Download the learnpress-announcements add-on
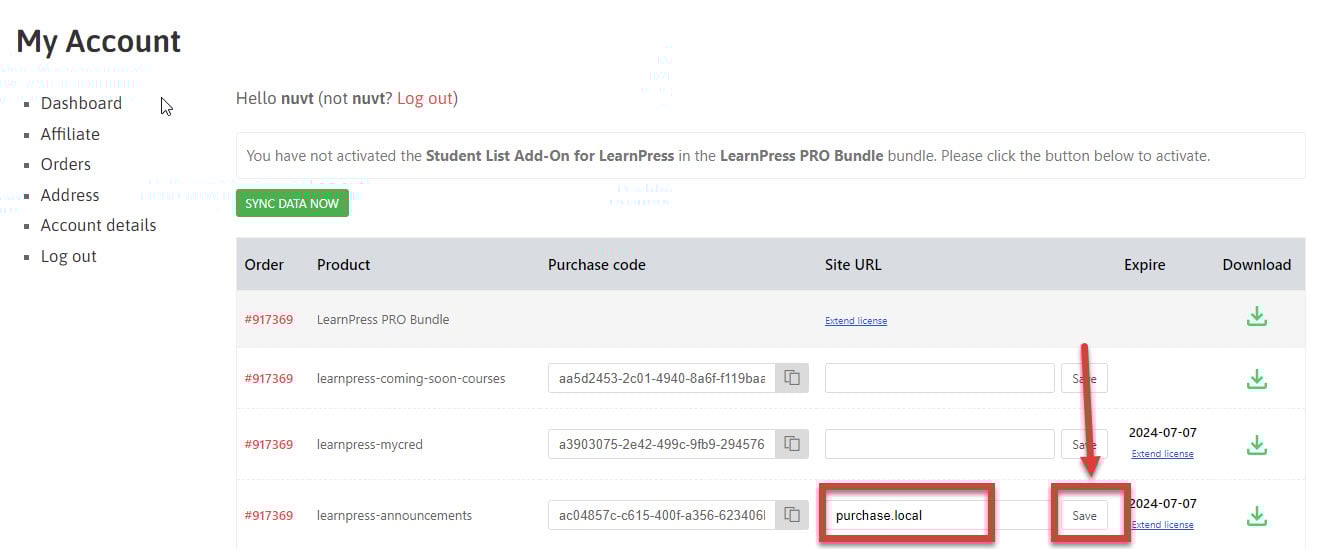 pyautogui.click(x=1257, y=516)
